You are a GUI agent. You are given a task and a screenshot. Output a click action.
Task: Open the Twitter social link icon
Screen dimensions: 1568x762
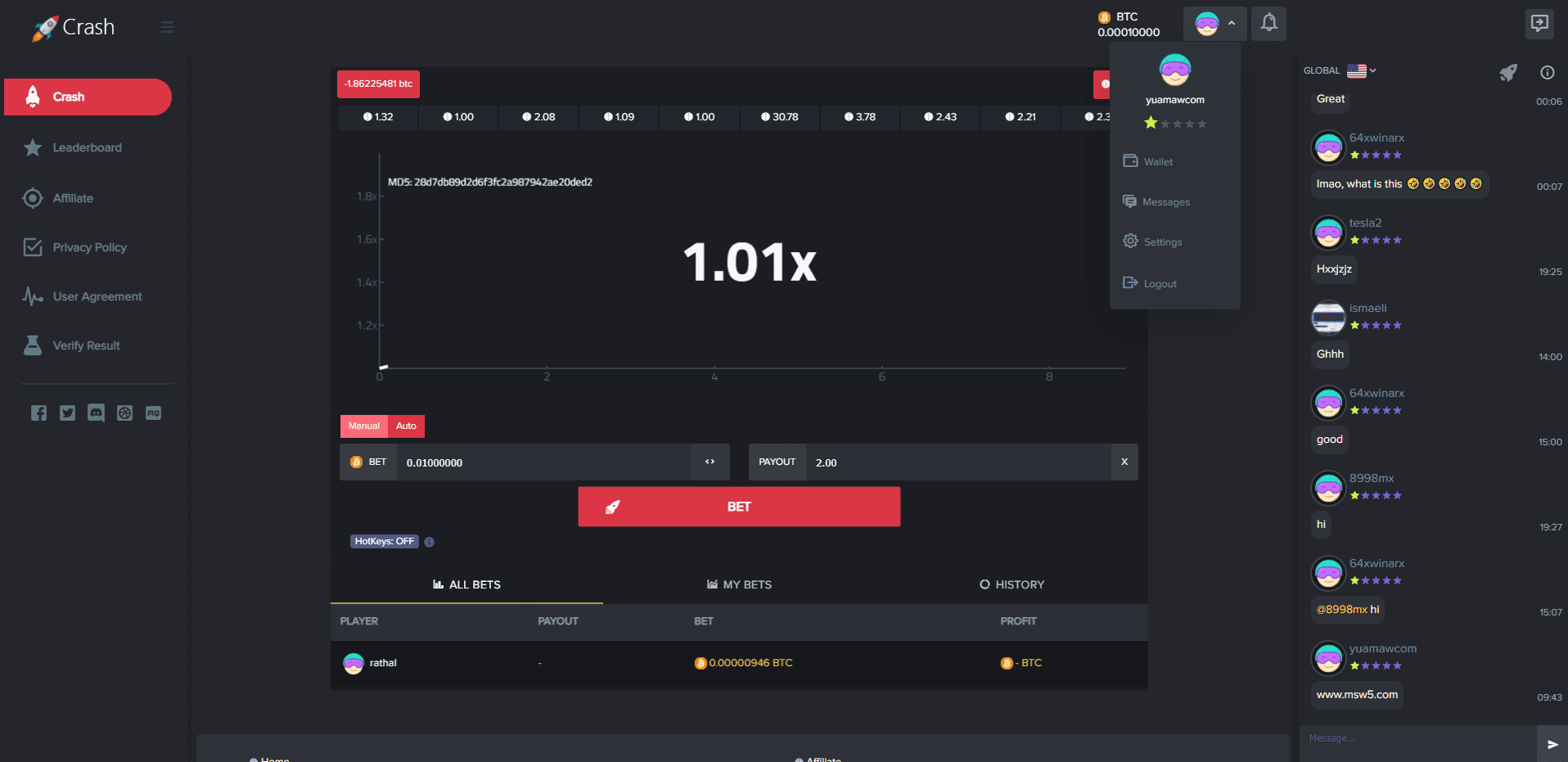67,413
